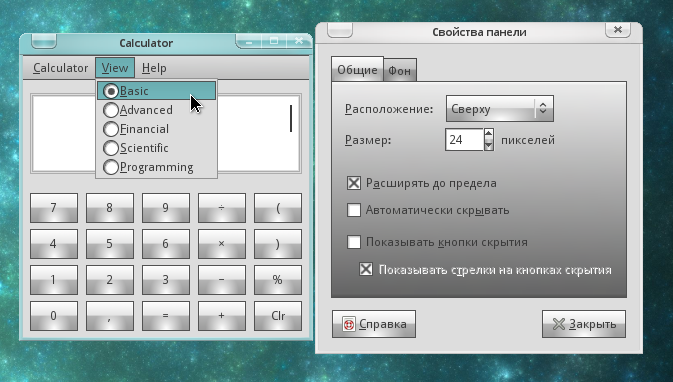Click the addition + button

[x=222, y=316]
